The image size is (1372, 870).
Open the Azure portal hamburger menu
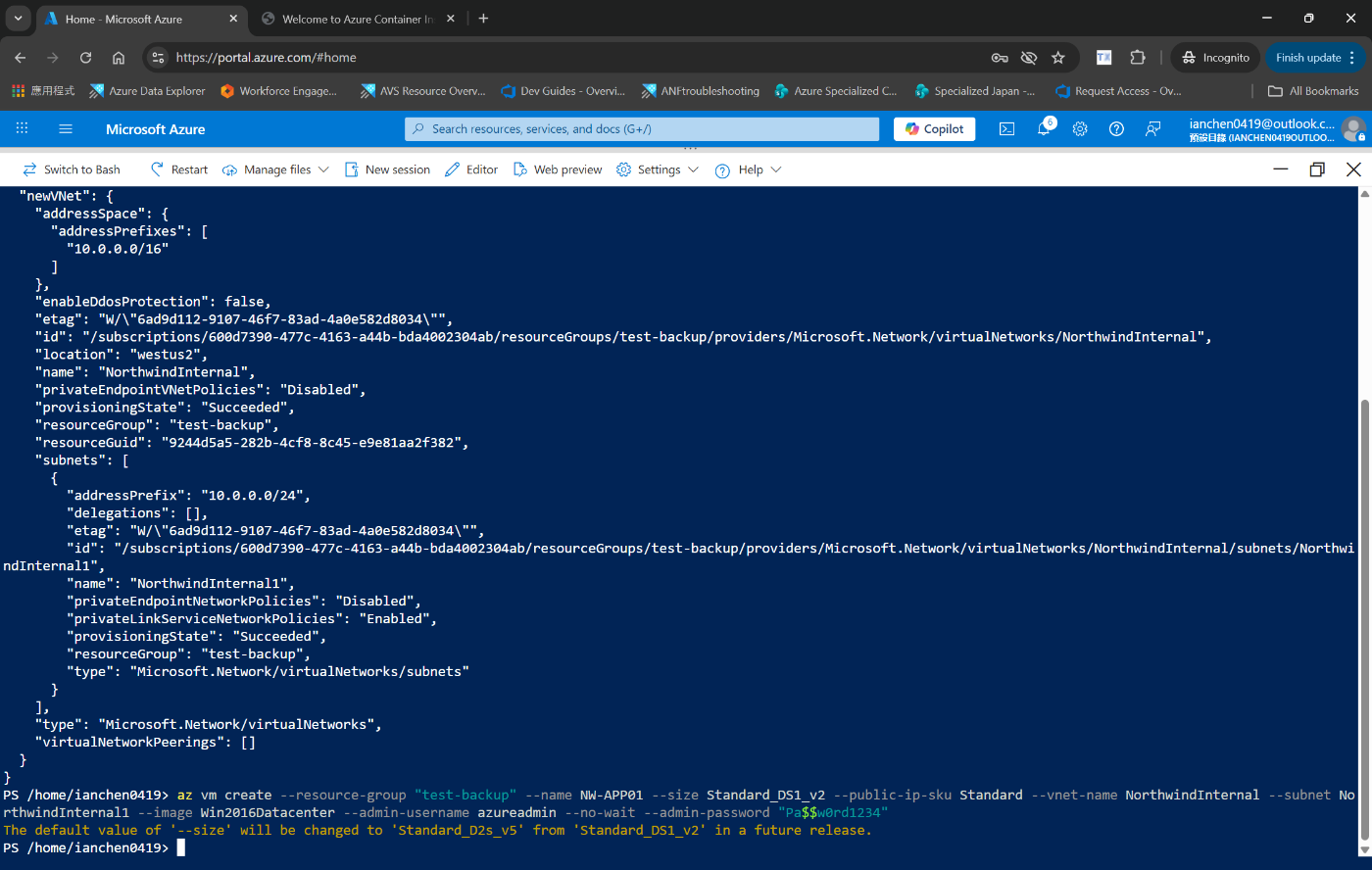[x=66, y=128]
